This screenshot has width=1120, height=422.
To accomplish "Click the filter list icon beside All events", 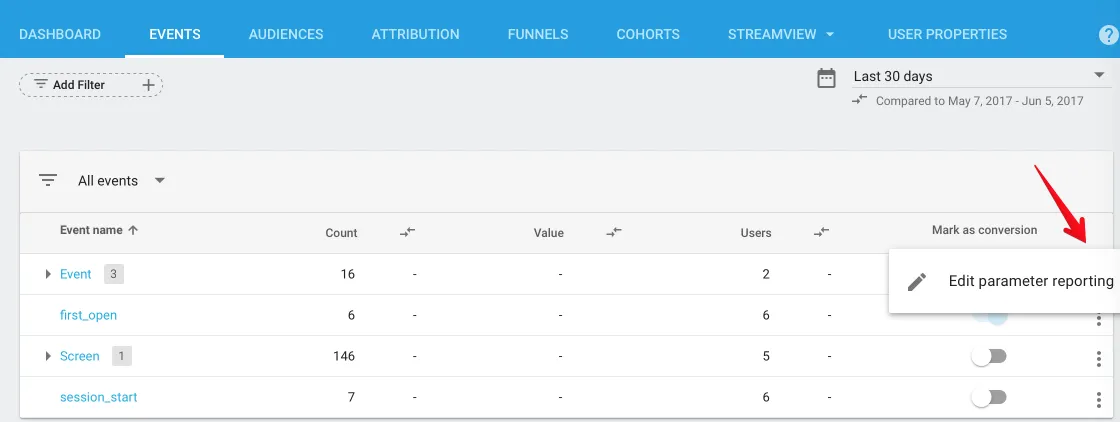I will [48, 181].
